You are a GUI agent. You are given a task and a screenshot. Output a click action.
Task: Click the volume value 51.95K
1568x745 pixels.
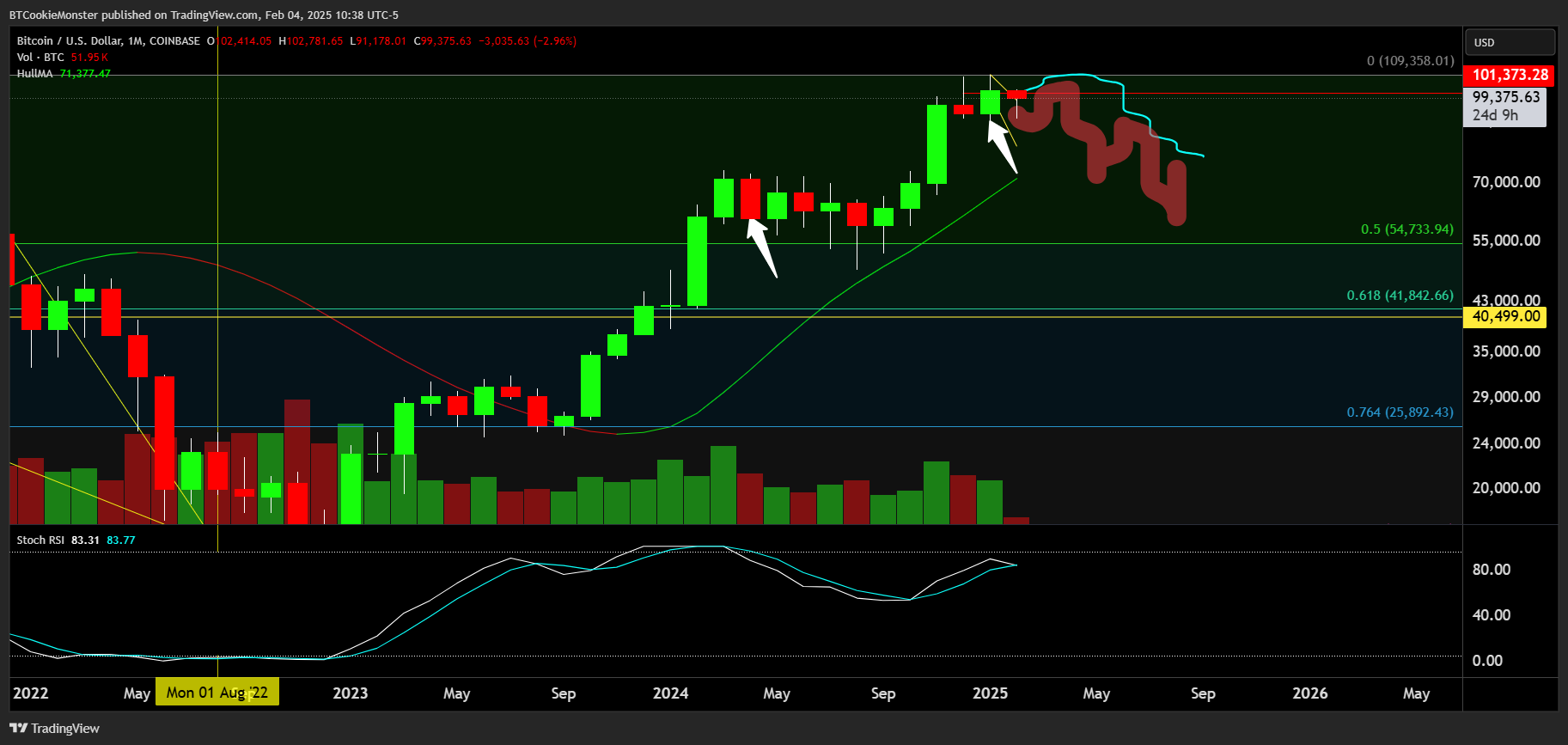coord(89,57)
